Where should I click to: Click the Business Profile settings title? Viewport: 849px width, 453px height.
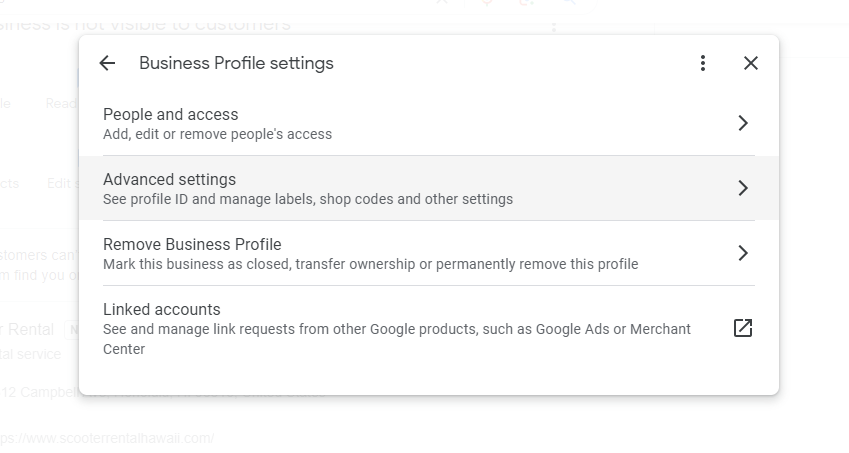click(237, 63)
